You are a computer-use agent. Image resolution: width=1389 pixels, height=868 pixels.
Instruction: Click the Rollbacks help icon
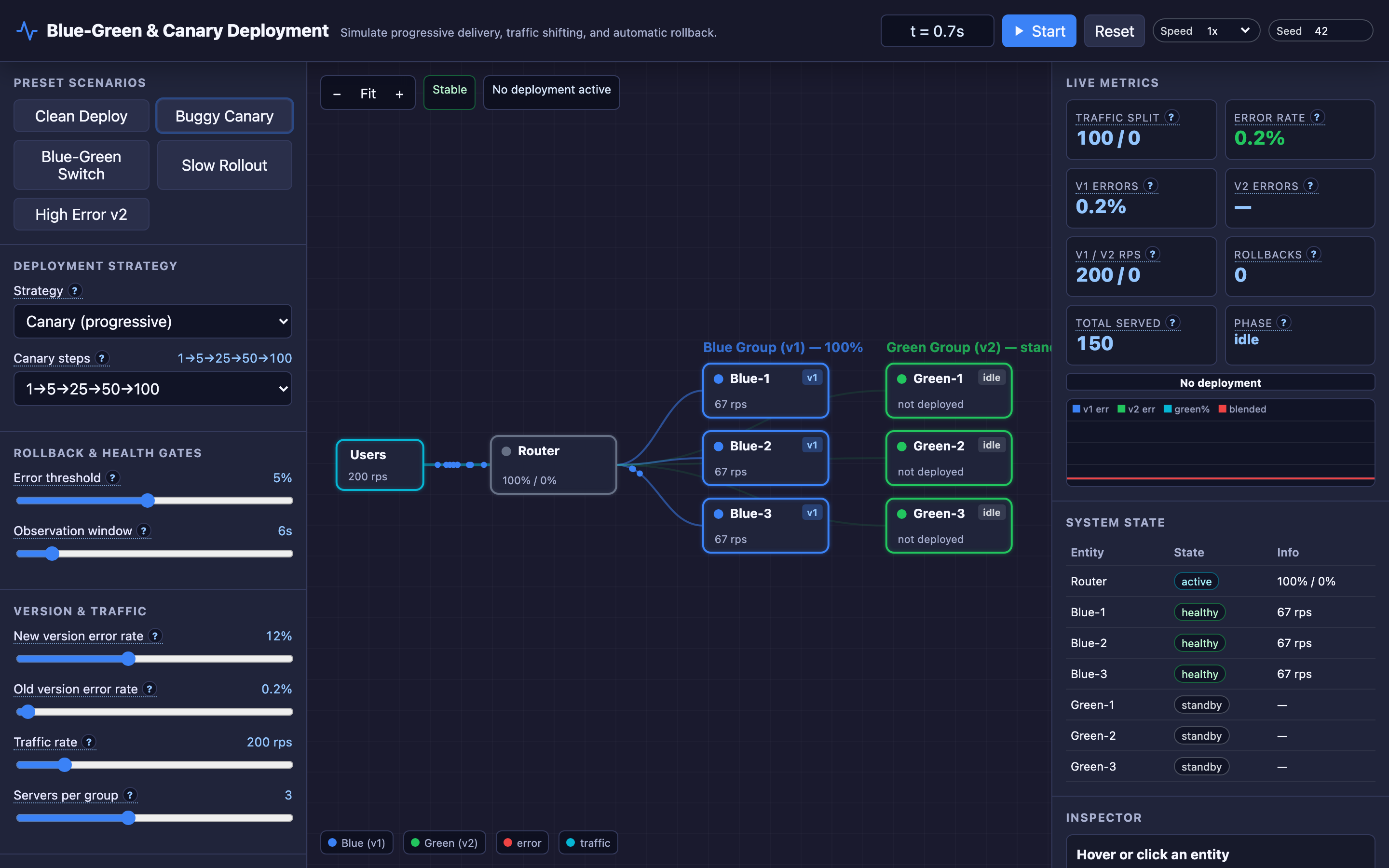pyautogui.click(x=1314, y=254)
